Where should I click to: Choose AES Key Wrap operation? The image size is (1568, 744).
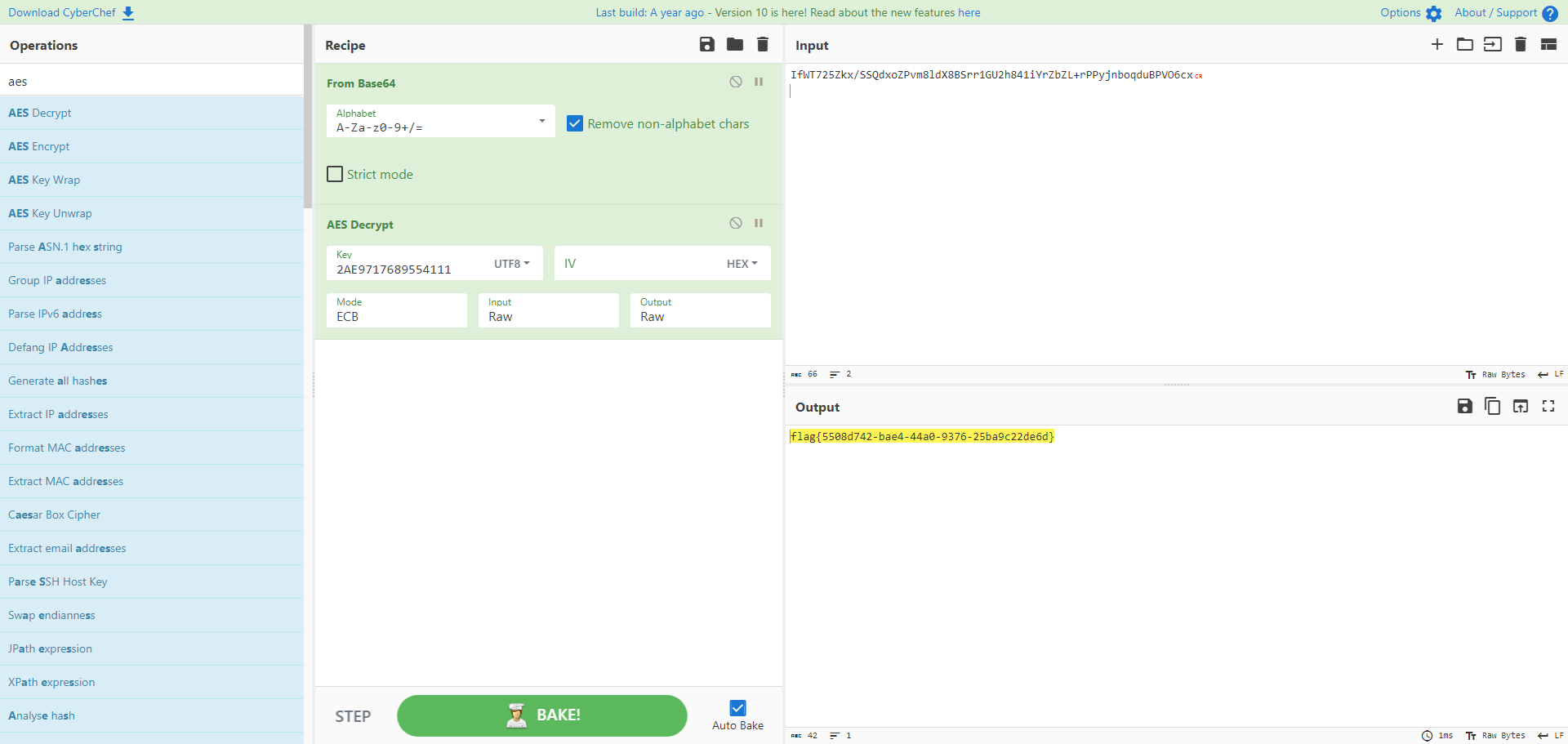coord(44,180)
